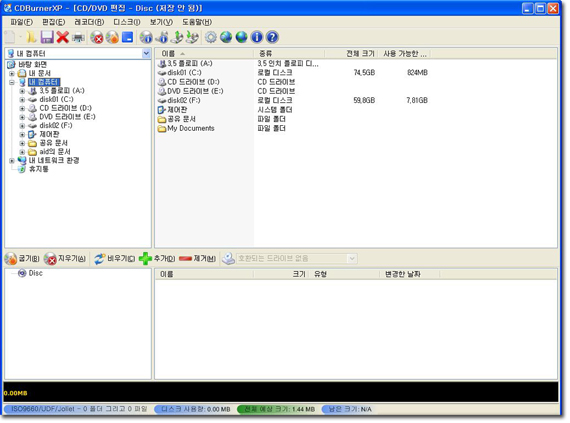
Task: Click the drive information toolbar icon
Action: pos(162,37)
